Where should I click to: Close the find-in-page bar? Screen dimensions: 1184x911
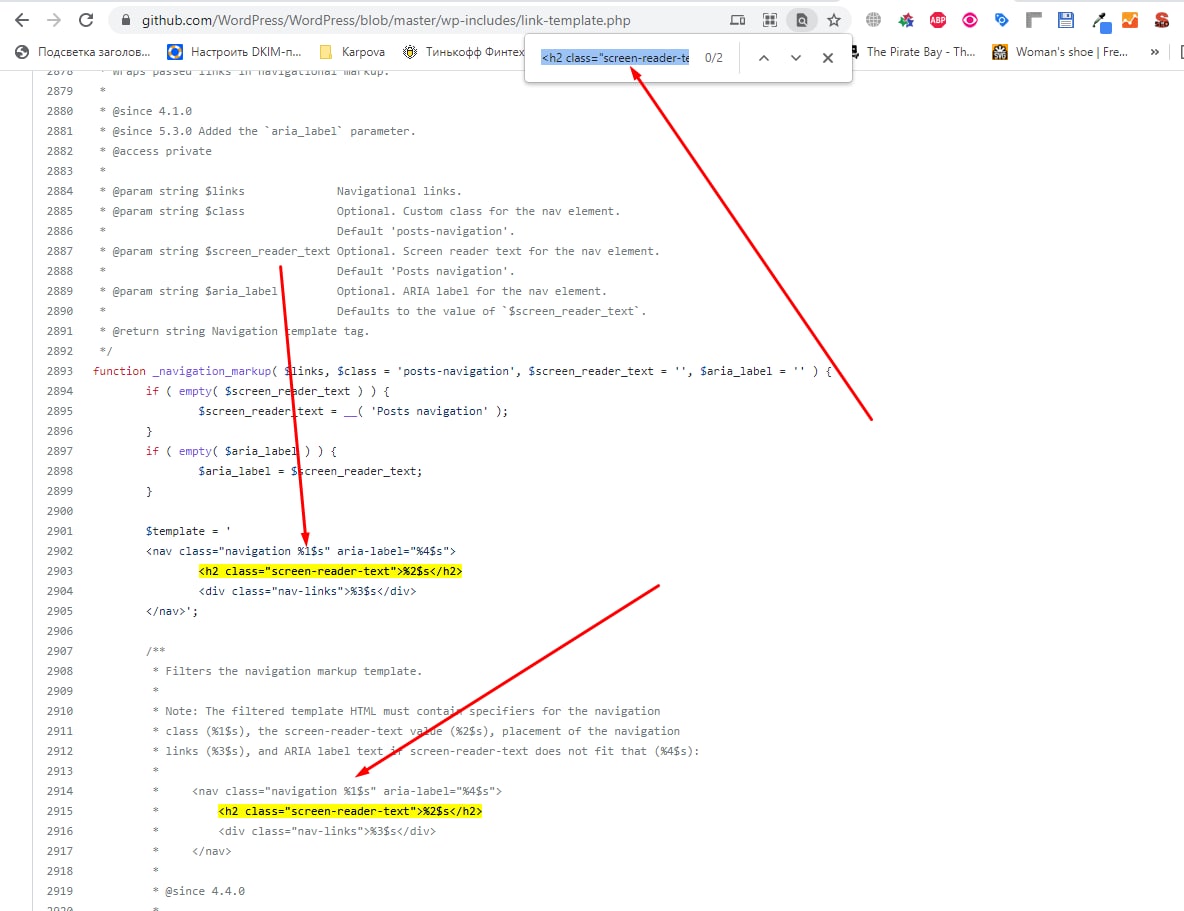pyautogui.click(x=828, y=57)
